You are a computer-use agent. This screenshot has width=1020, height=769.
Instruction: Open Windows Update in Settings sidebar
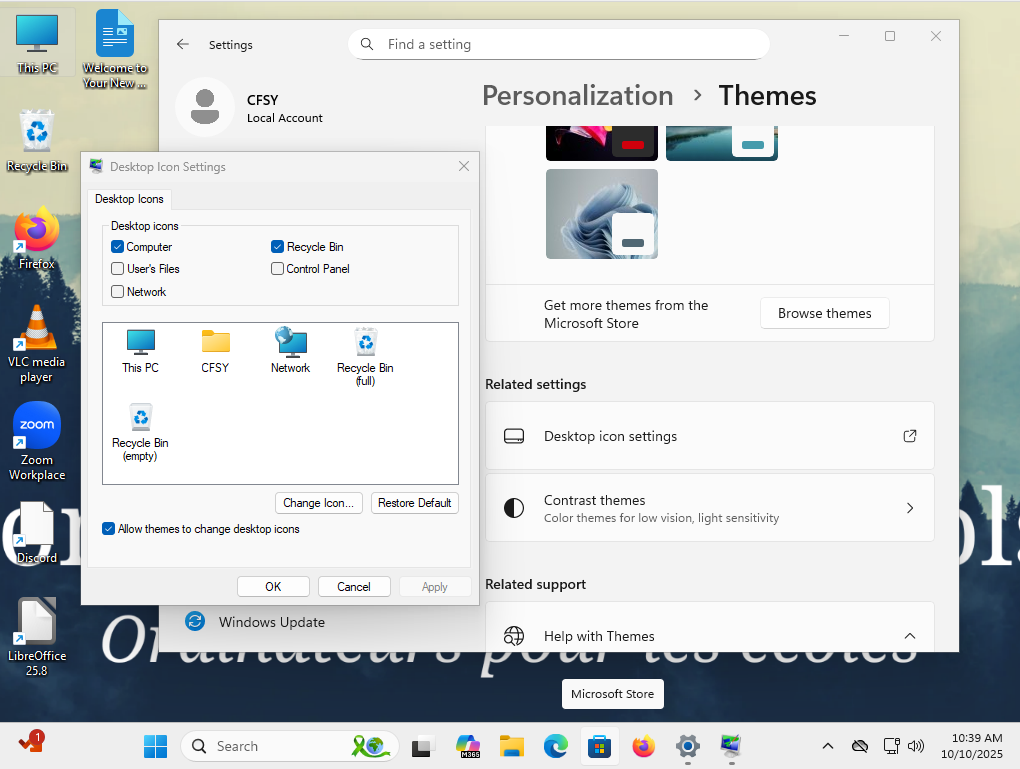click(271, 622)
